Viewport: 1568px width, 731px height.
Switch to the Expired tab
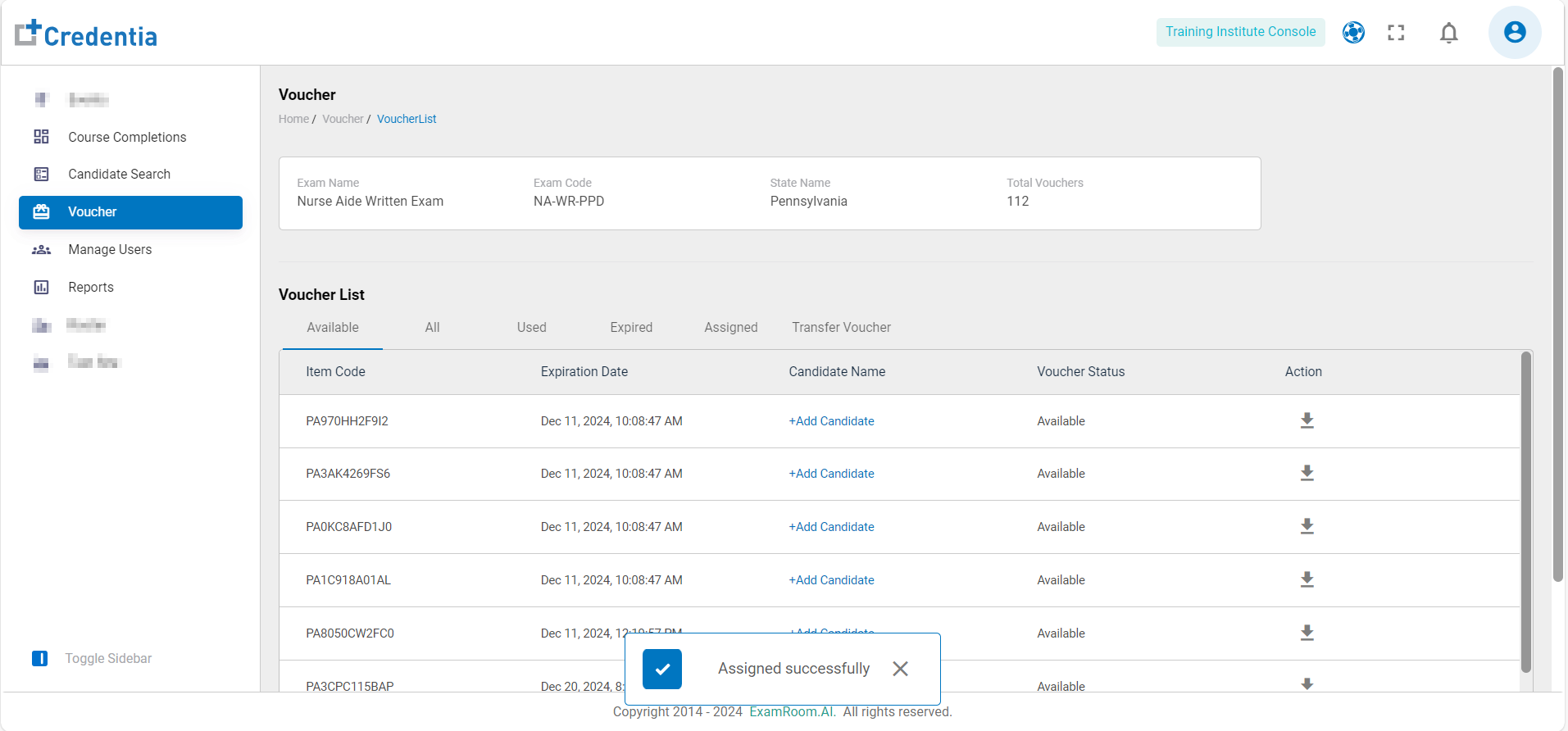(631, 327)
